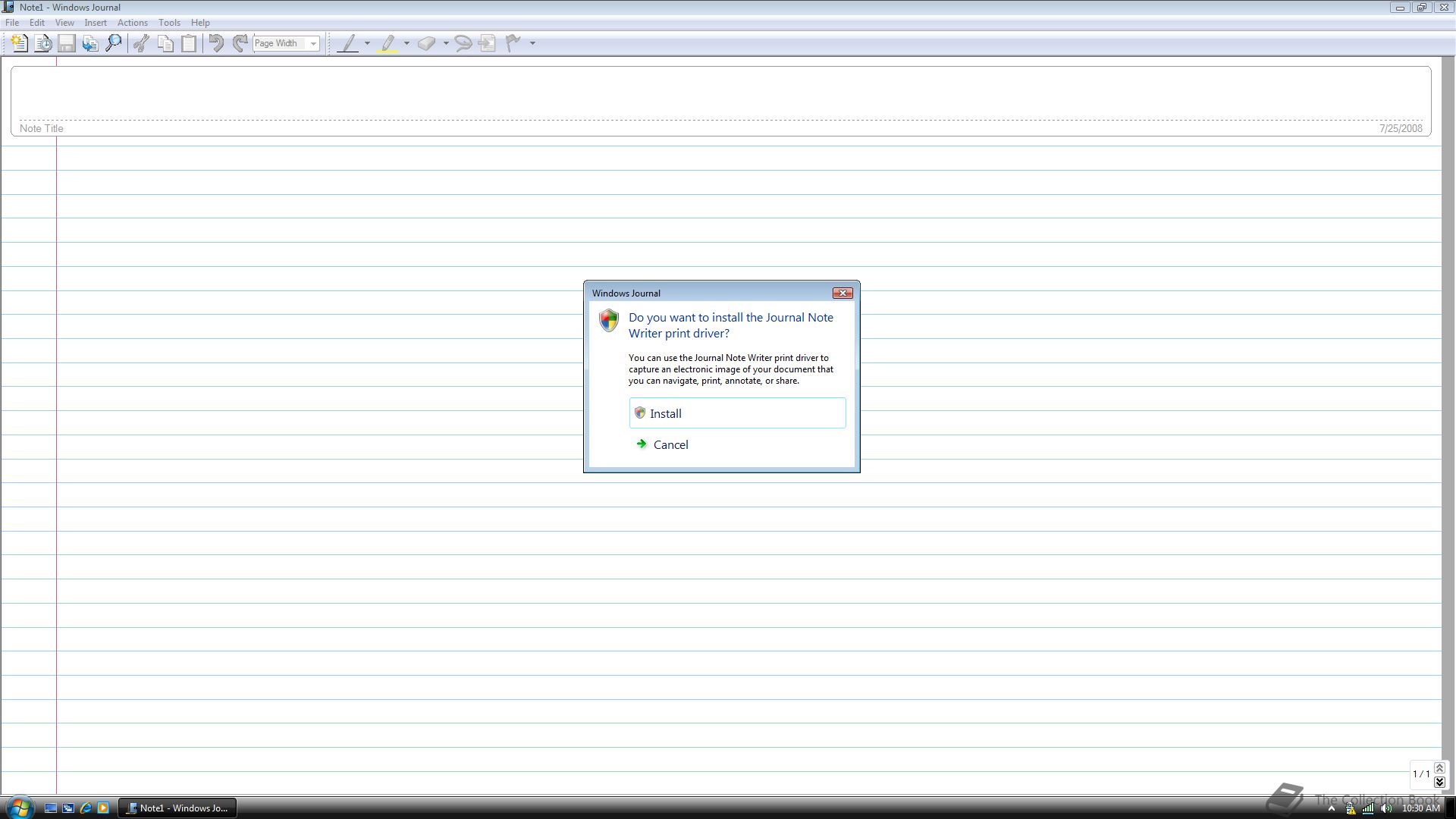The width and height of the screenshot is (1456, 819).
Task: Open the Tools menu
Action: [169, 23]
